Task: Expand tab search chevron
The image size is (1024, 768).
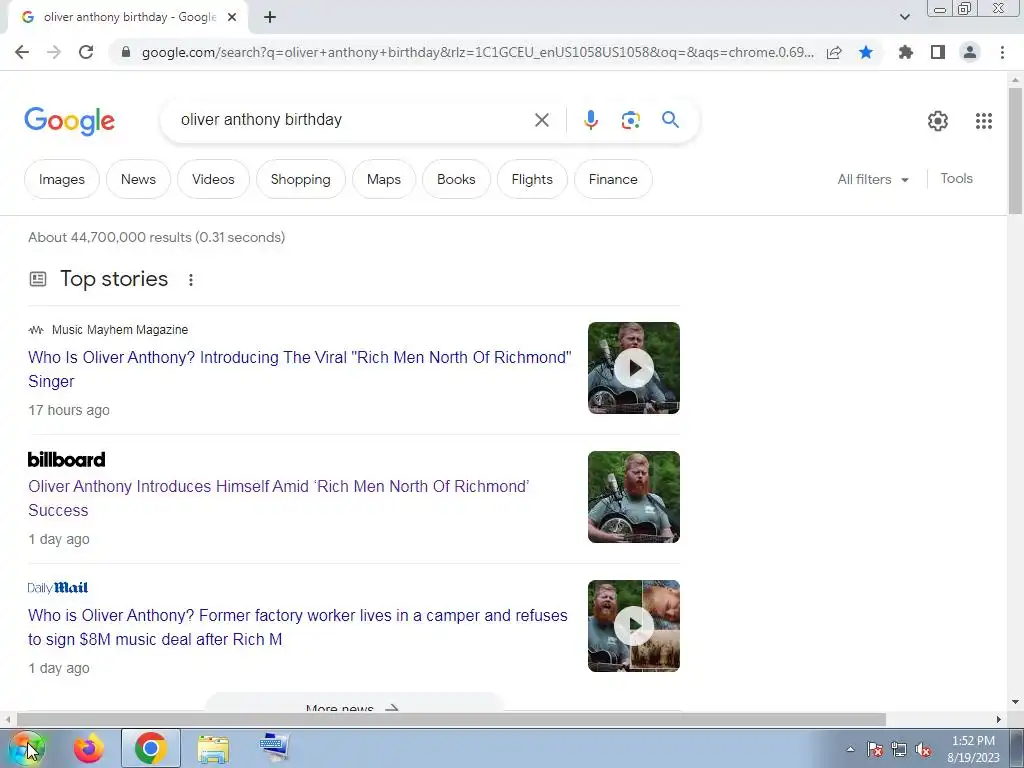Action: point(904,17)
